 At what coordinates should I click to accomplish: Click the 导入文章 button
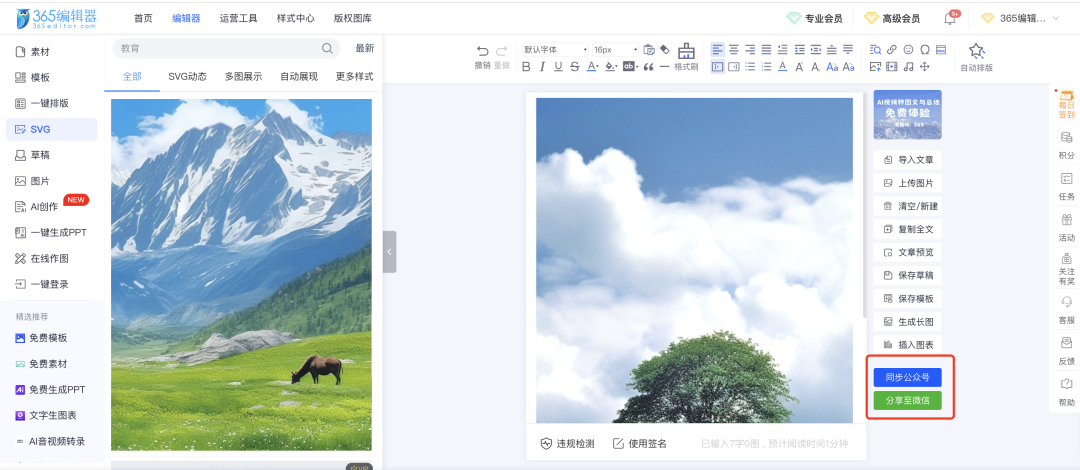coord(907,160)
